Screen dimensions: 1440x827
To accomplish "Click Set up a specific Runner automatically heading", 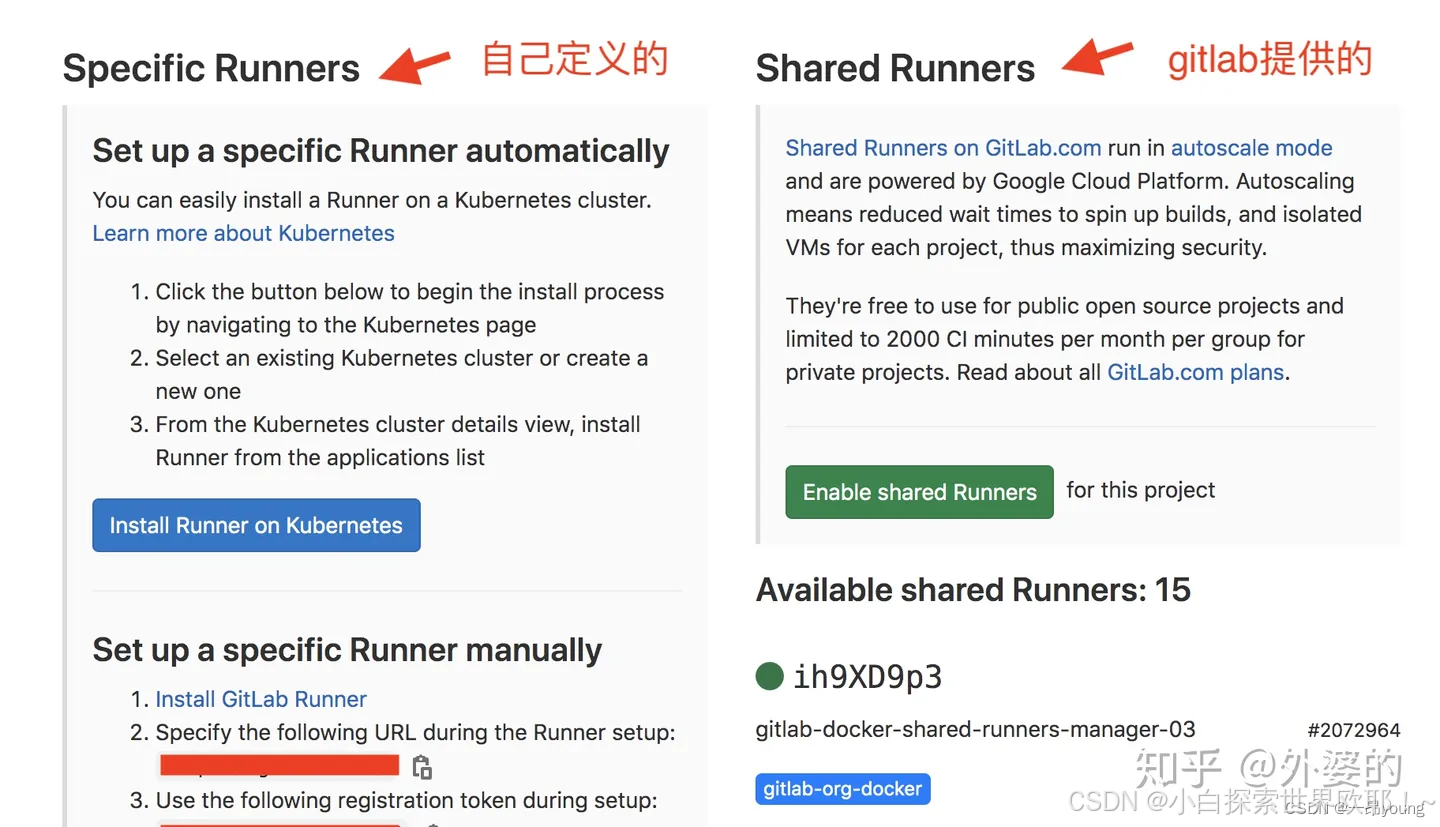I will (x=381, y=151).
